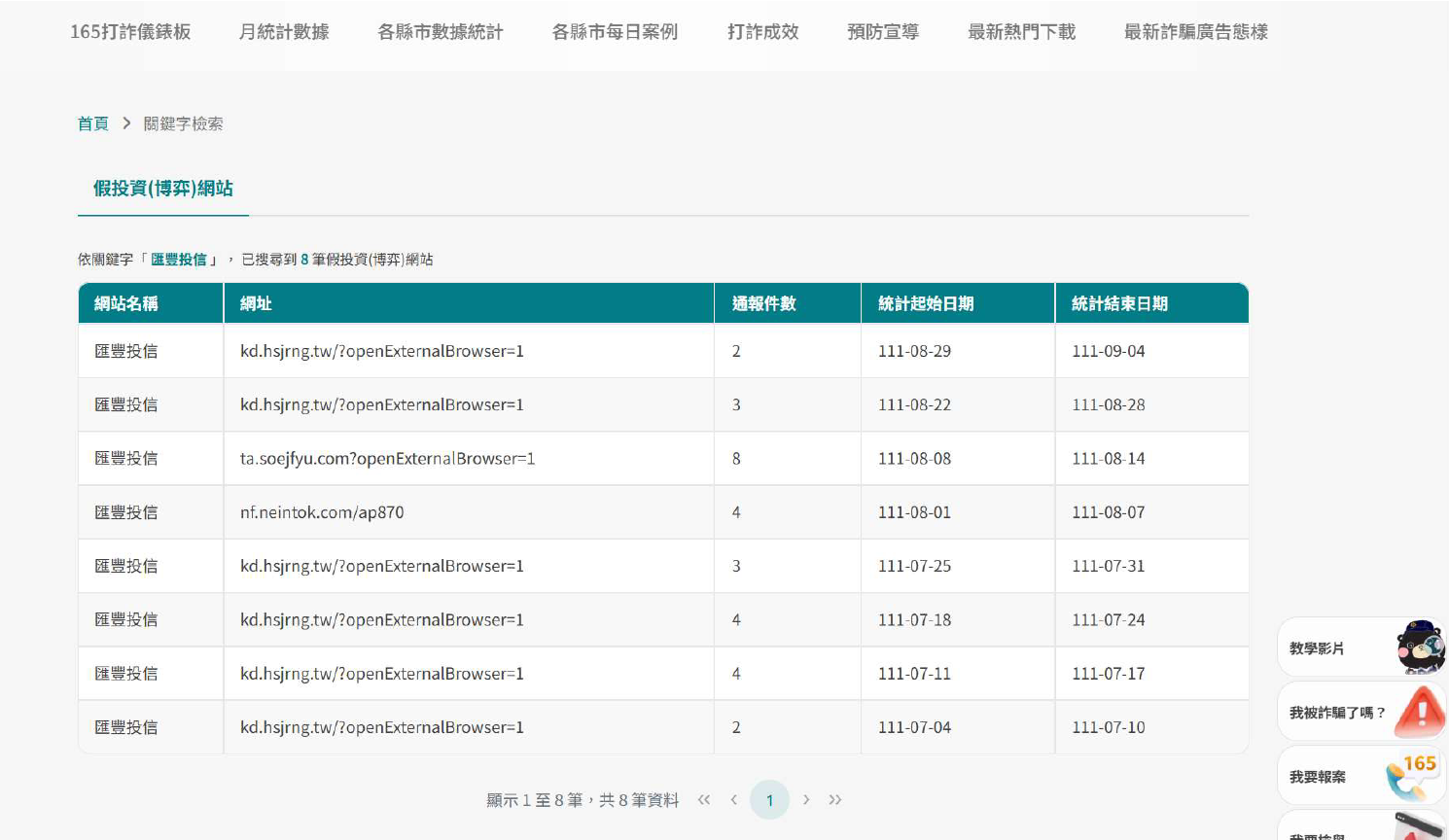Open the 165打詐儀錶板 menu item
This screenshot has height=840, width=1449.
(130, 32)
